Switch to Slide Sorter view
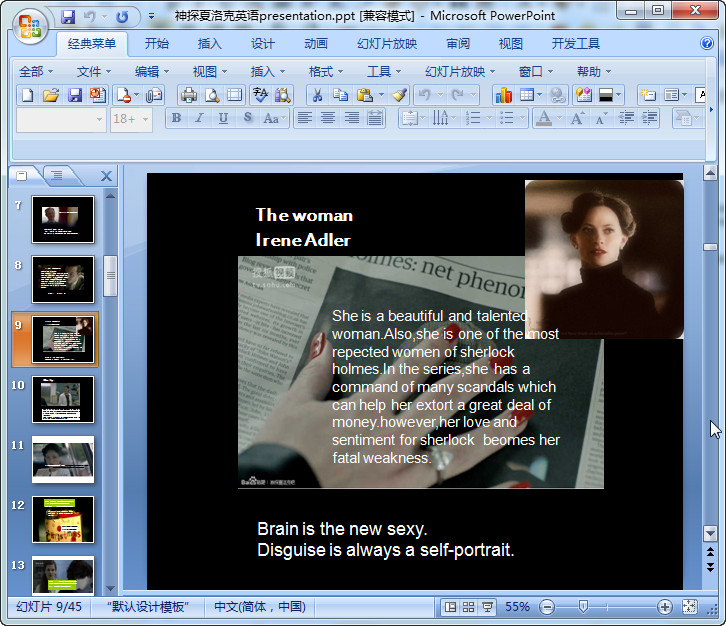Viewport: 726px width, 626px height. pyautogui.click(x=469, y=607)
